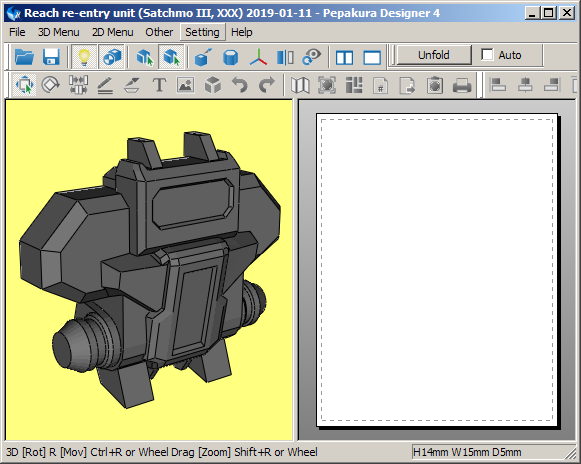Toggle the three-colored axis icon

258,57
